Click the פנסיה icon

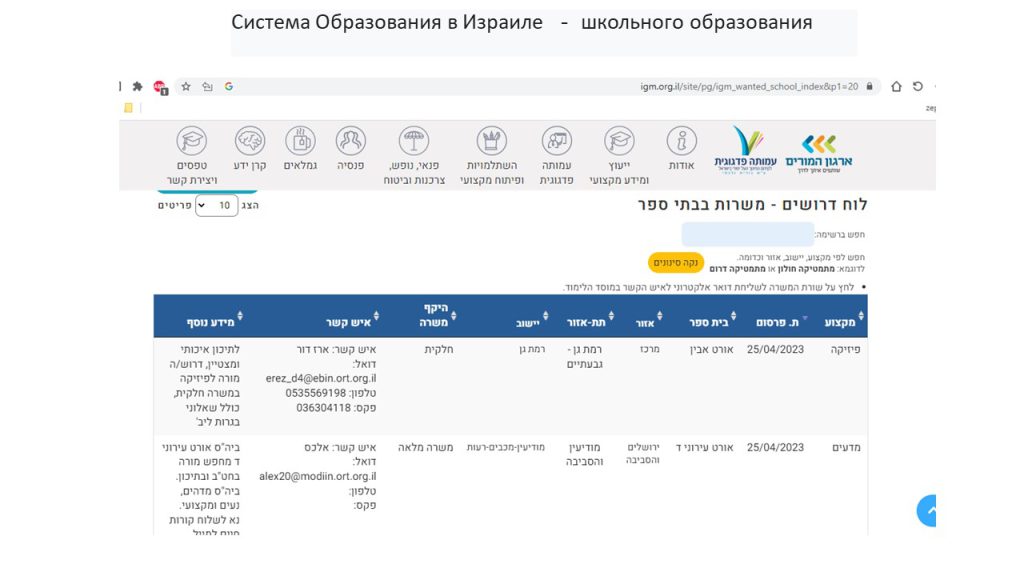[x=350, y=141]
